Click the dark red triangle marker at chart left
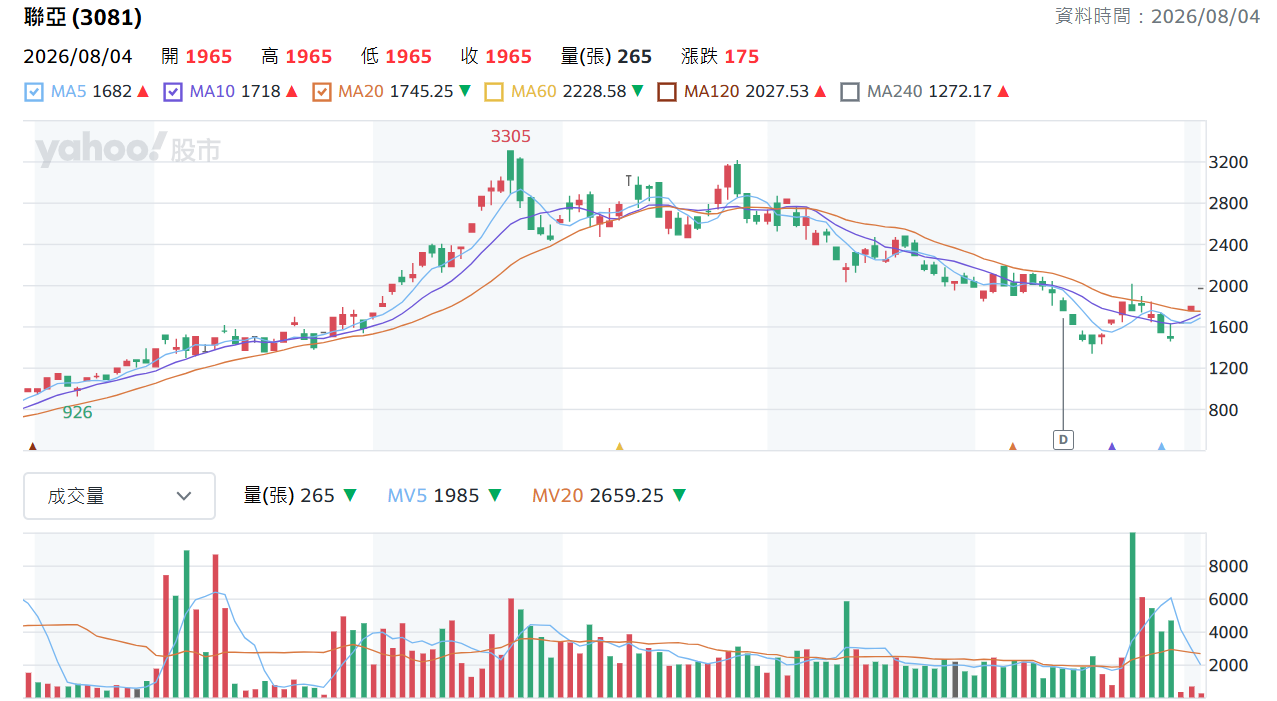The width and height of the screenshot is (1277, 701). pyautogui.click(x=33, y=446)
